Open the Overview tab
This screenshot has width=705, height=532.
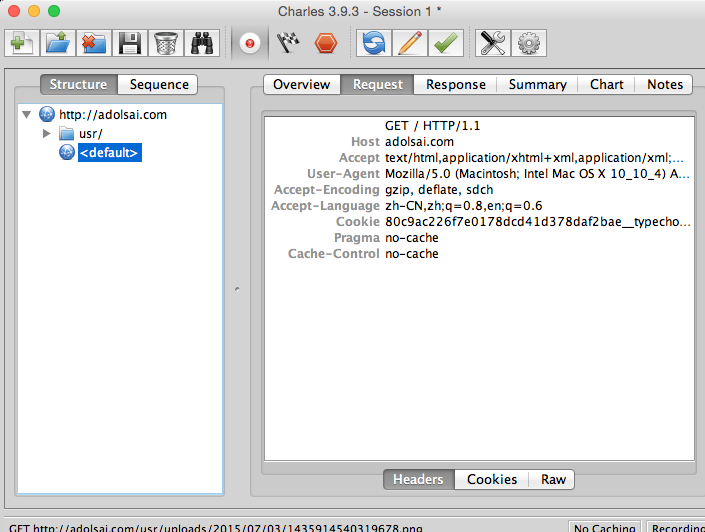tap(302, 85)
